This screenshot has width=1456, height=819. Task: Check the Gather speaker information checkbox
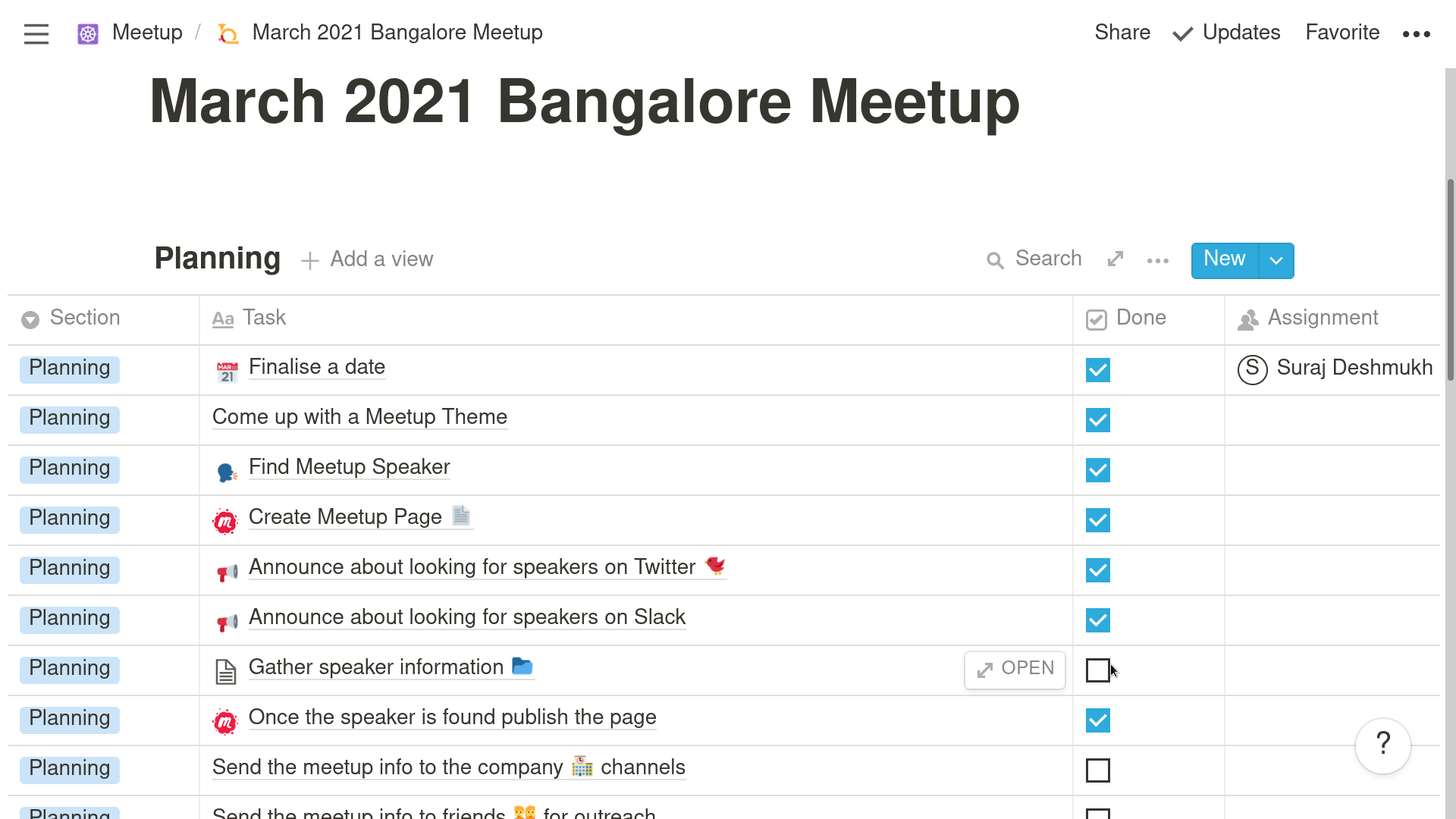point(1097,670)
